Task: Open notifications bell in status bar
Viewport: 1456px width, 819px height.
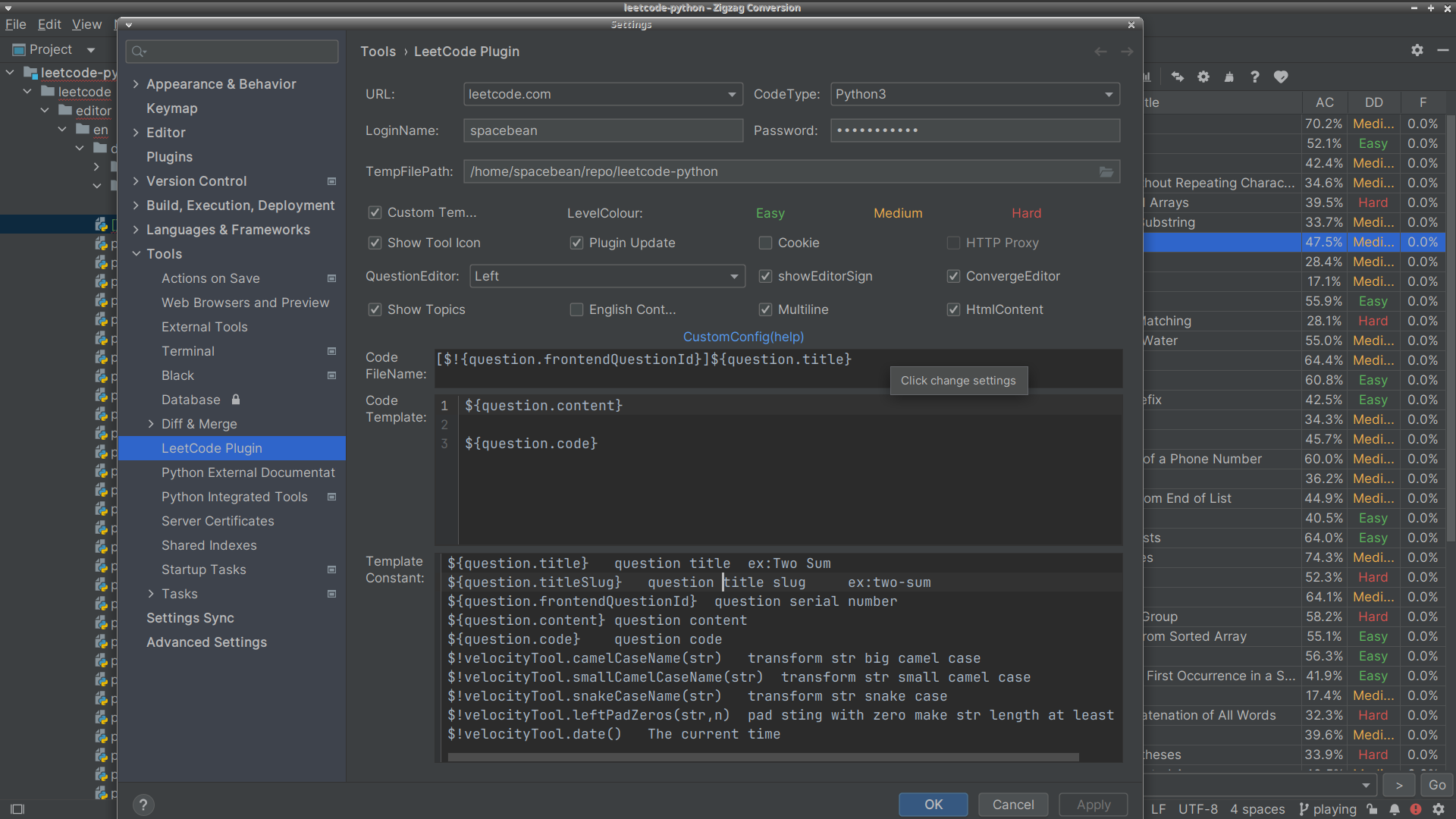Action: click(x=1395, y=809)
